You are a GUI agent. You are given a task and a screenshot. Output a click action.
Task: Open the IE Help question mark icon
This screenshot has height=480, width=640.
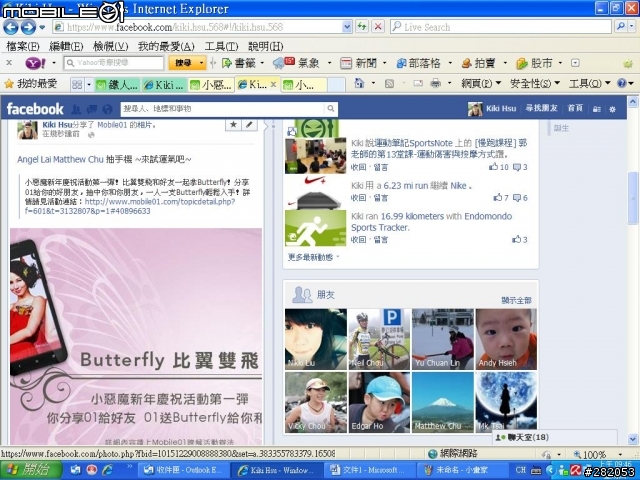(x=622, y=83)
